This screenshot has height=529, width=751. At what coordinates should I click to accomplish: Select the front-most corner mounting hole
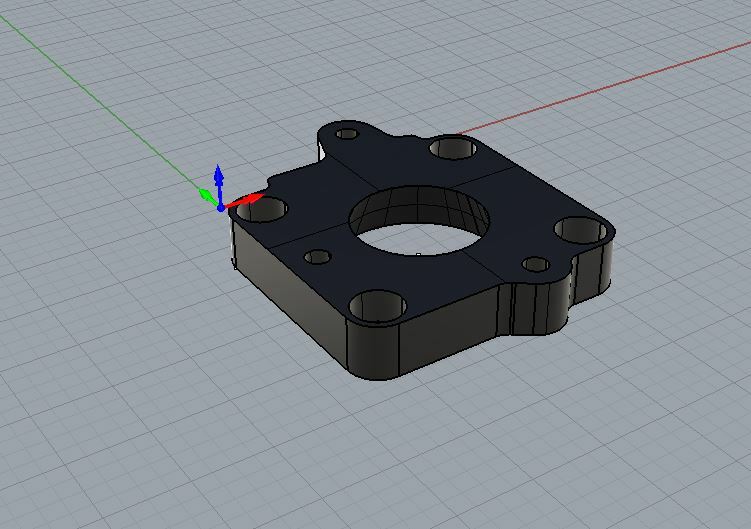(377, 304)
